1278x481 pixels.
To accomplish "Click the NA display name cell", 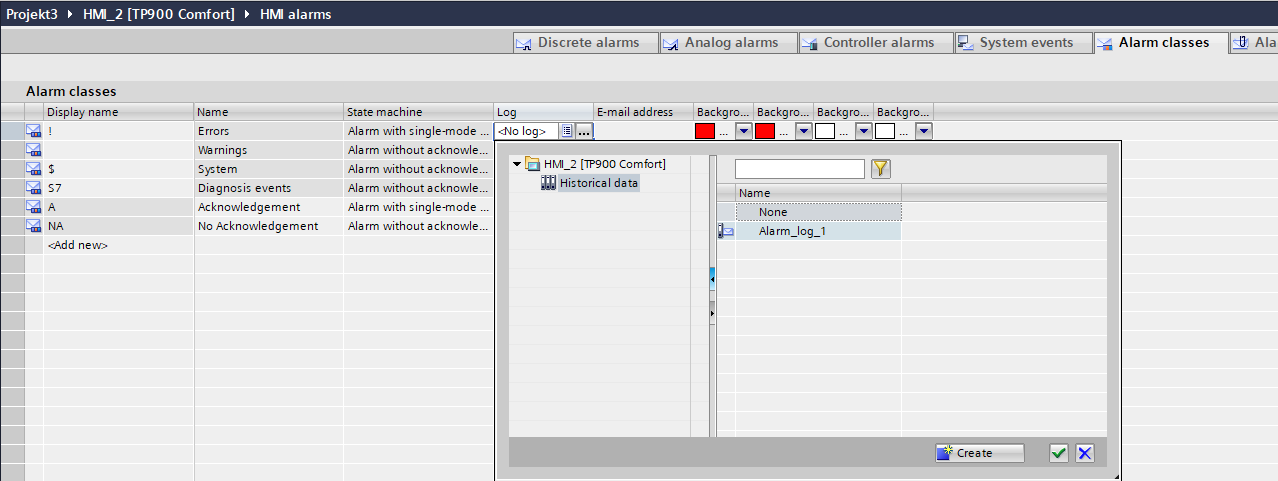I will click(x=118, y=226).
